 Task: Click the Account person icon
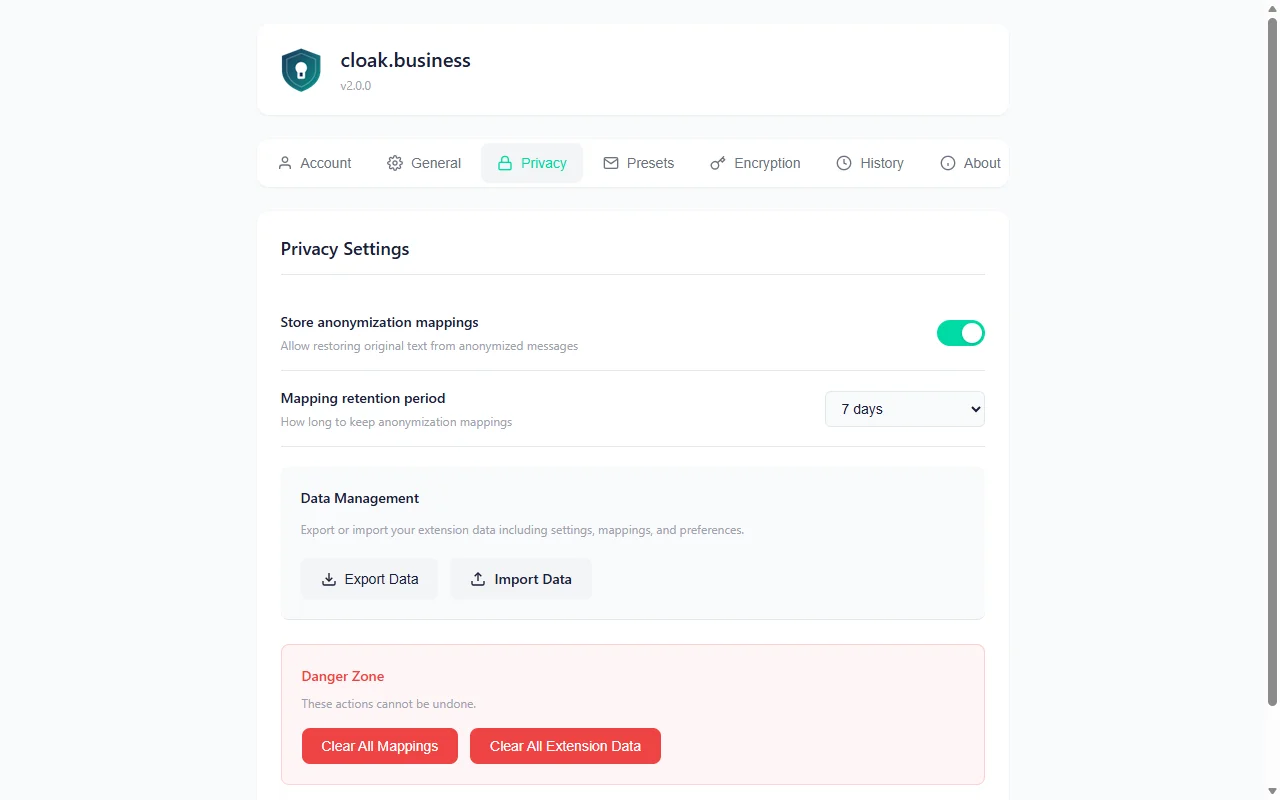[x=287, y=163]
